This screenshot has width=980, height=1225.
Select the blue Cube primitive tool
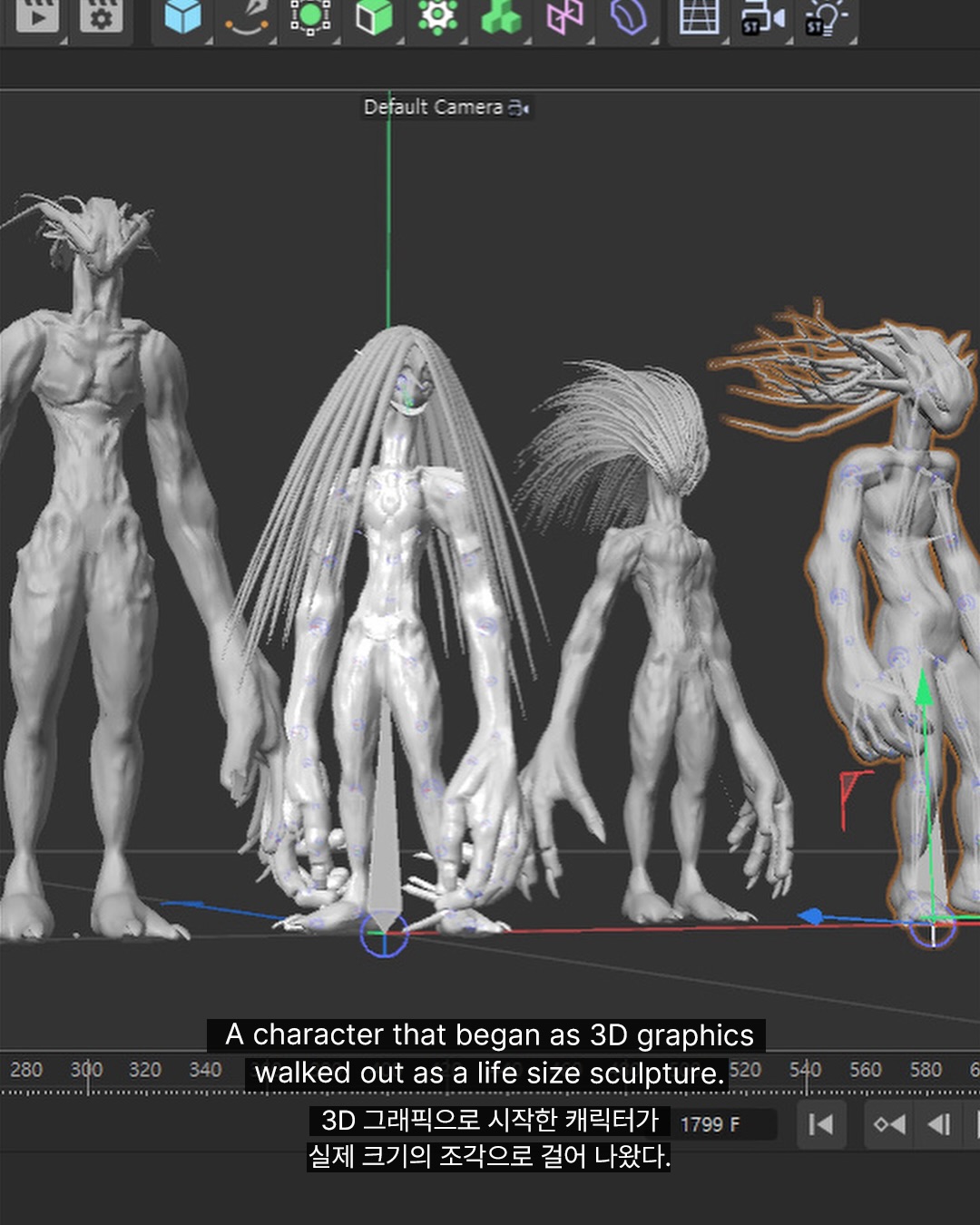tap(182, 16)
